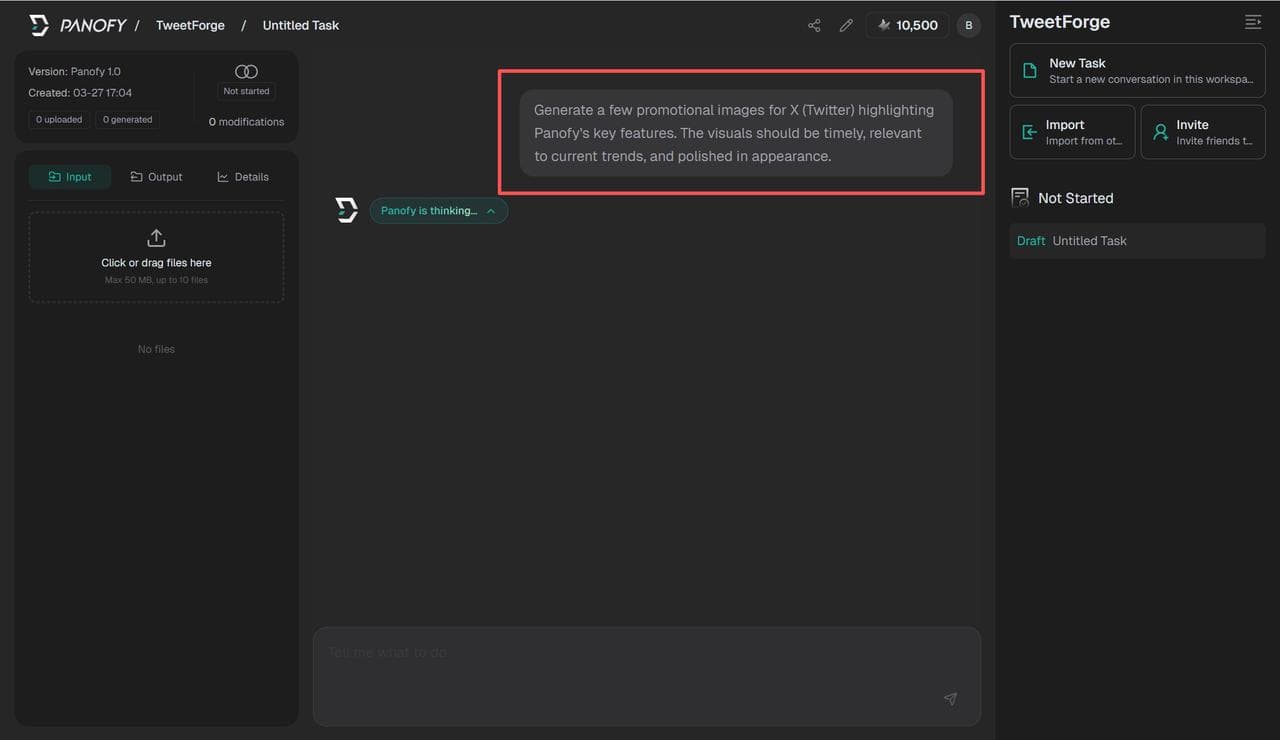Image resolution: width=1280 pixels, height=740 pixels.
Task: Expand the Not Started task group
Action: 1075,198
